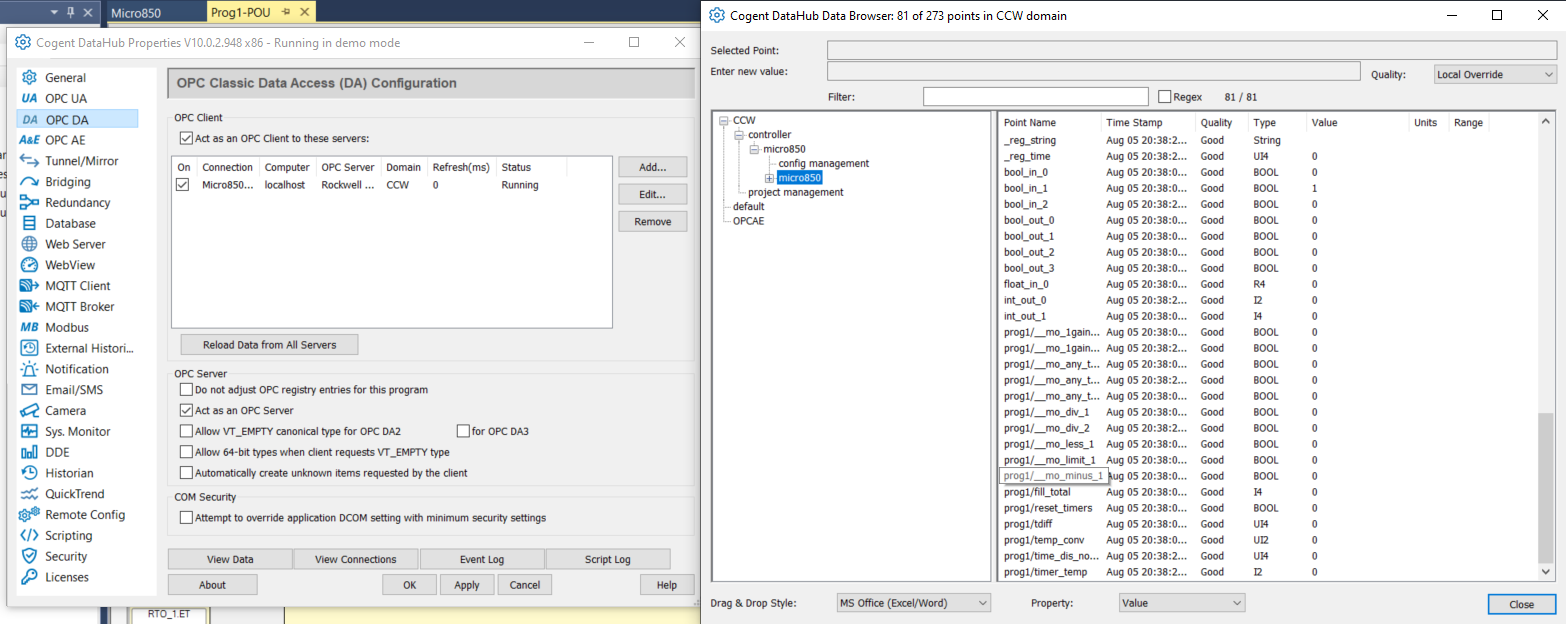The height and width of the screenshot is (624, 1566).
Task: Toggle Act as an OPC Server checkbox
Action: [x=186, y=410]
